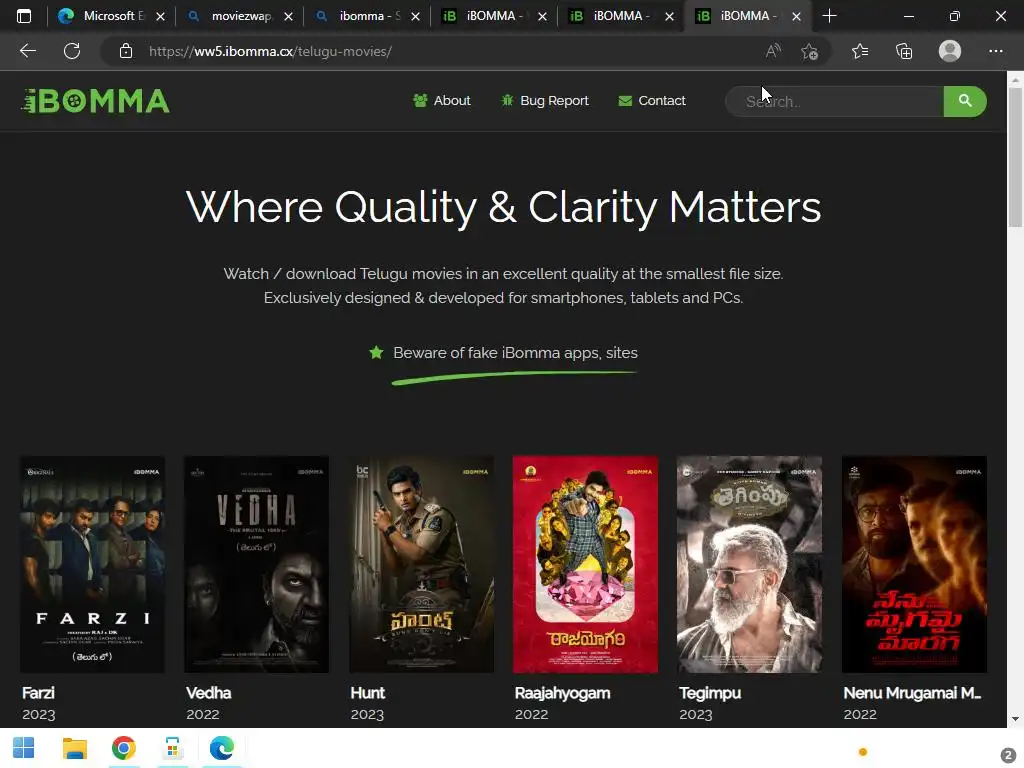Open the Windows Start menu
The height and width of the screenshot is (768, 1024).
24,748
